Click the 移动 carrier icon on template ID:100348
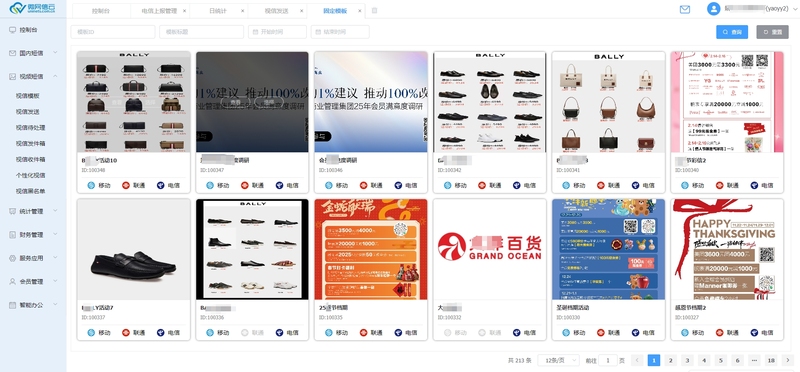 pos(91,185)
